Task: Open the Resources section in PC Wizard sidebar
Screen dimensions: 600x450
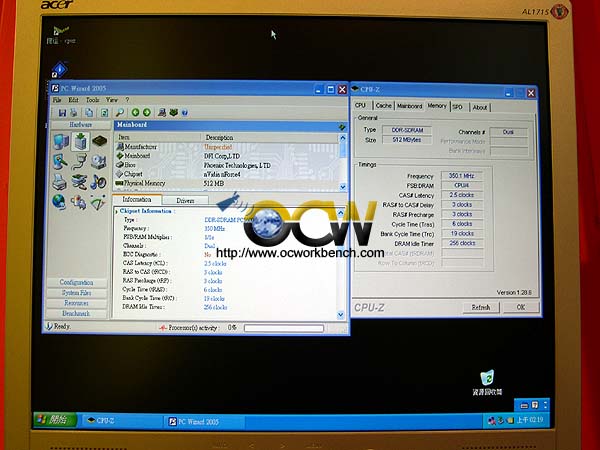Action: pos(77,303)
